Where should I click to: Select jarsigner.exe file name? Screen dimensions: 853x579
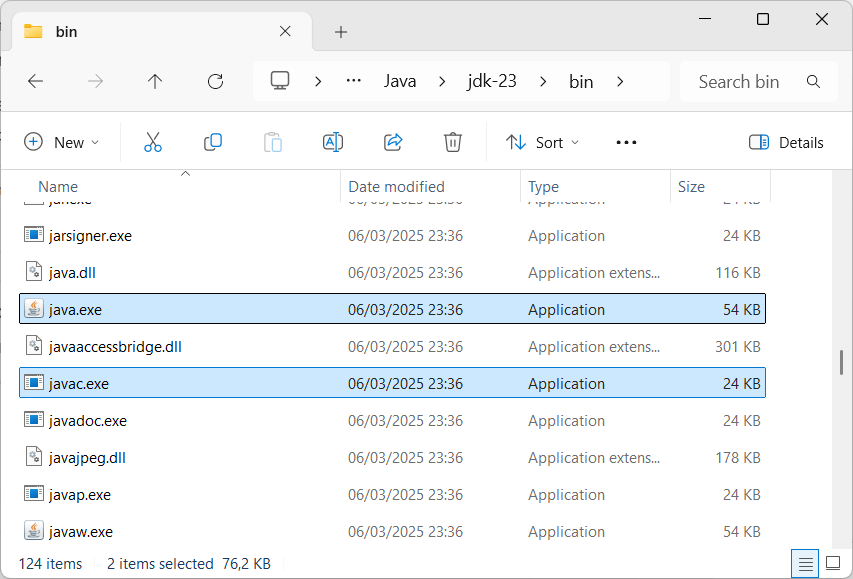coord(90,236)
